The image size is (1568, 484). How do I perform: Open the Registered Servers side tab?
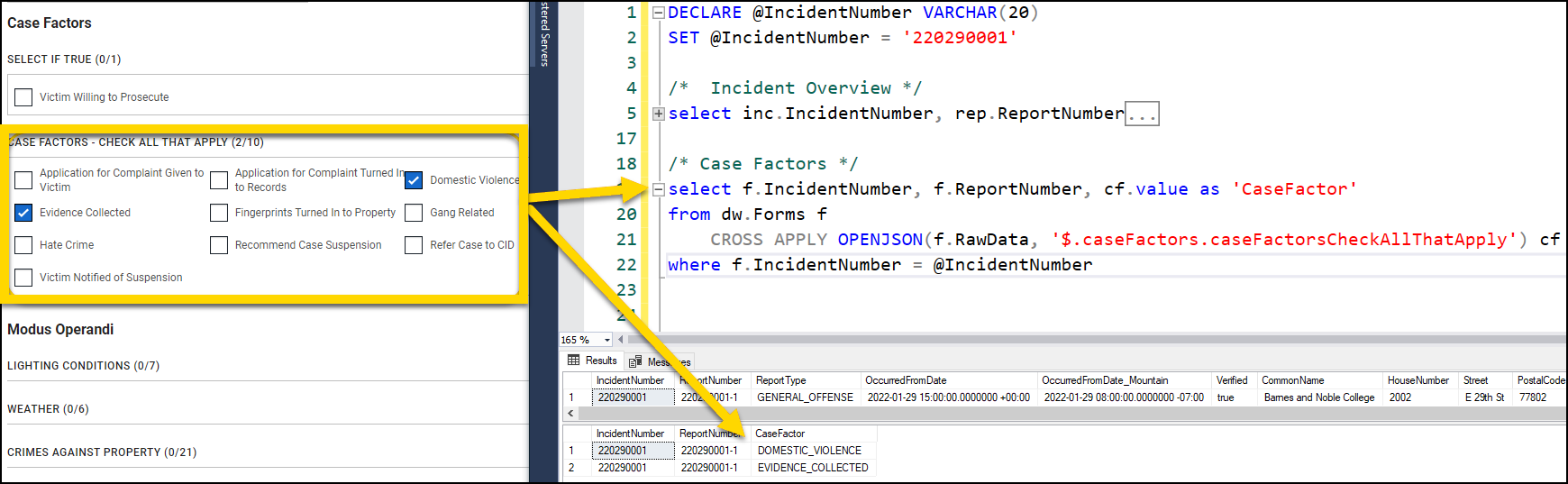pos(544,34)
